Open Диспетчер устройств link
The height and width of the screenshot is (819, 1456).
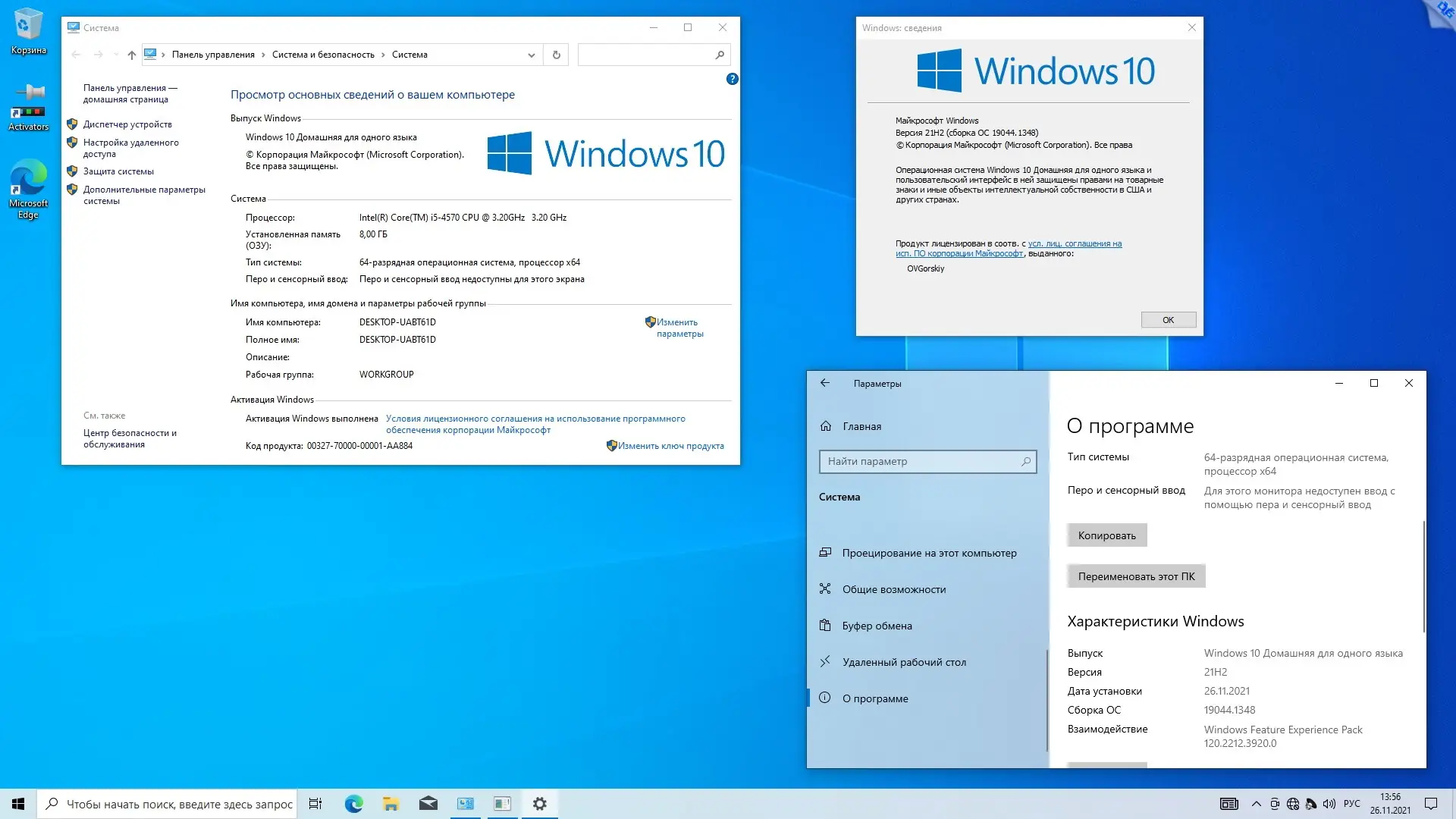click(127, 124)
